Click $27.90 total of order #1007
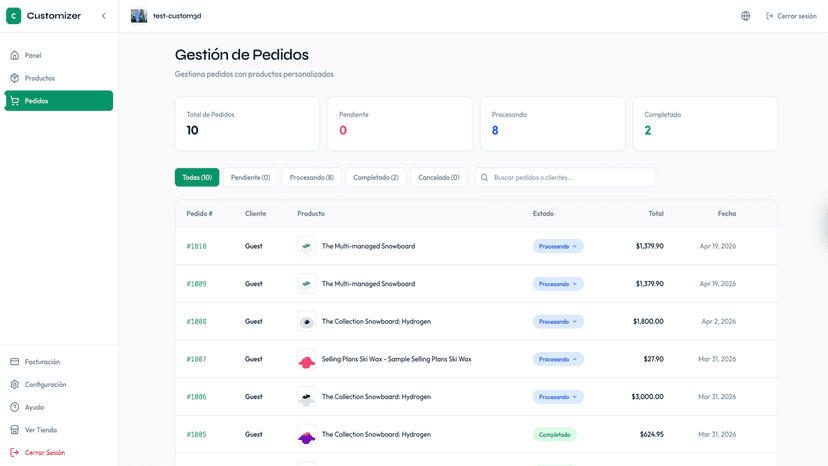Image resolution: width=828 pixels, height=466 pixels. click(654, 359)
